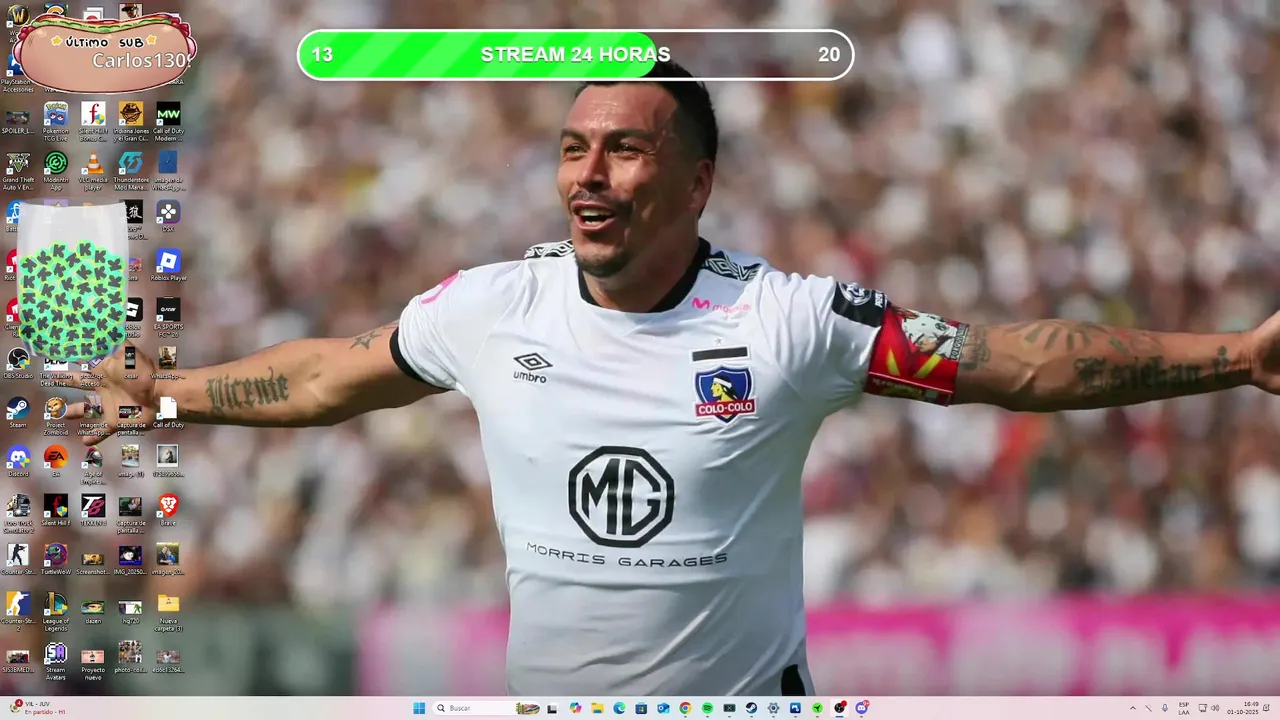Image resolution: width=1280 pixels, height=720 pixels.
Task: Open the VIL - JUV match widget
Action: tap(38, 708)
